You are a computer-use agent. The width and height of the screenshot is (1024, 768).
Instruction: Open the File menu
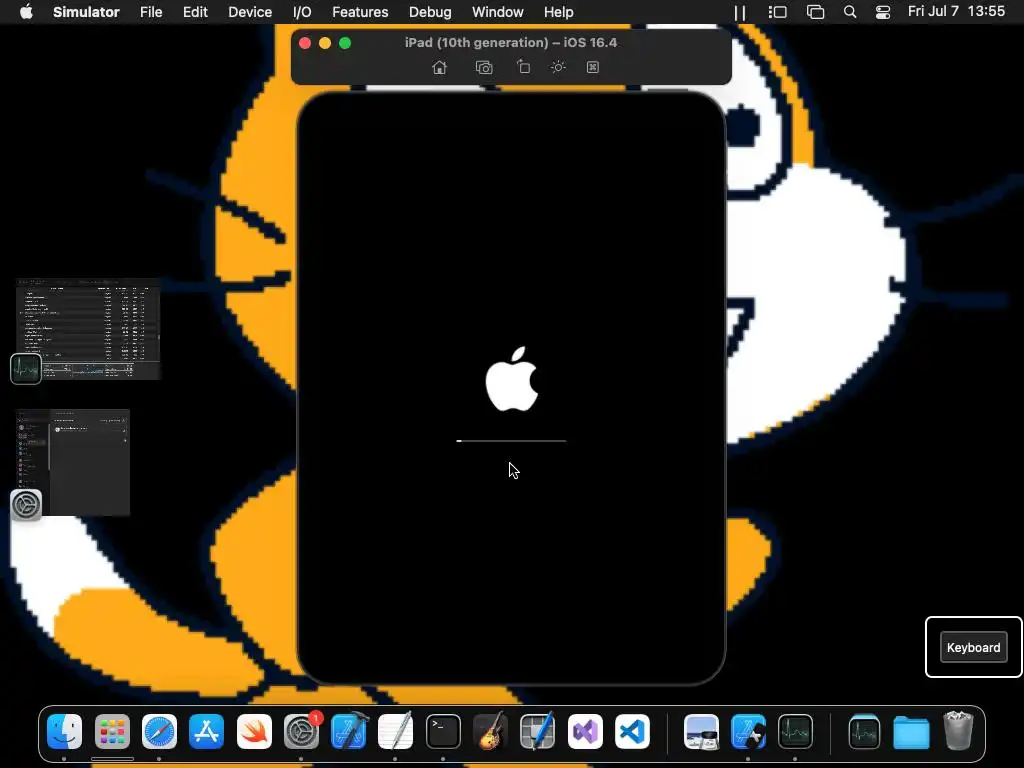click(x=151, y=12)
